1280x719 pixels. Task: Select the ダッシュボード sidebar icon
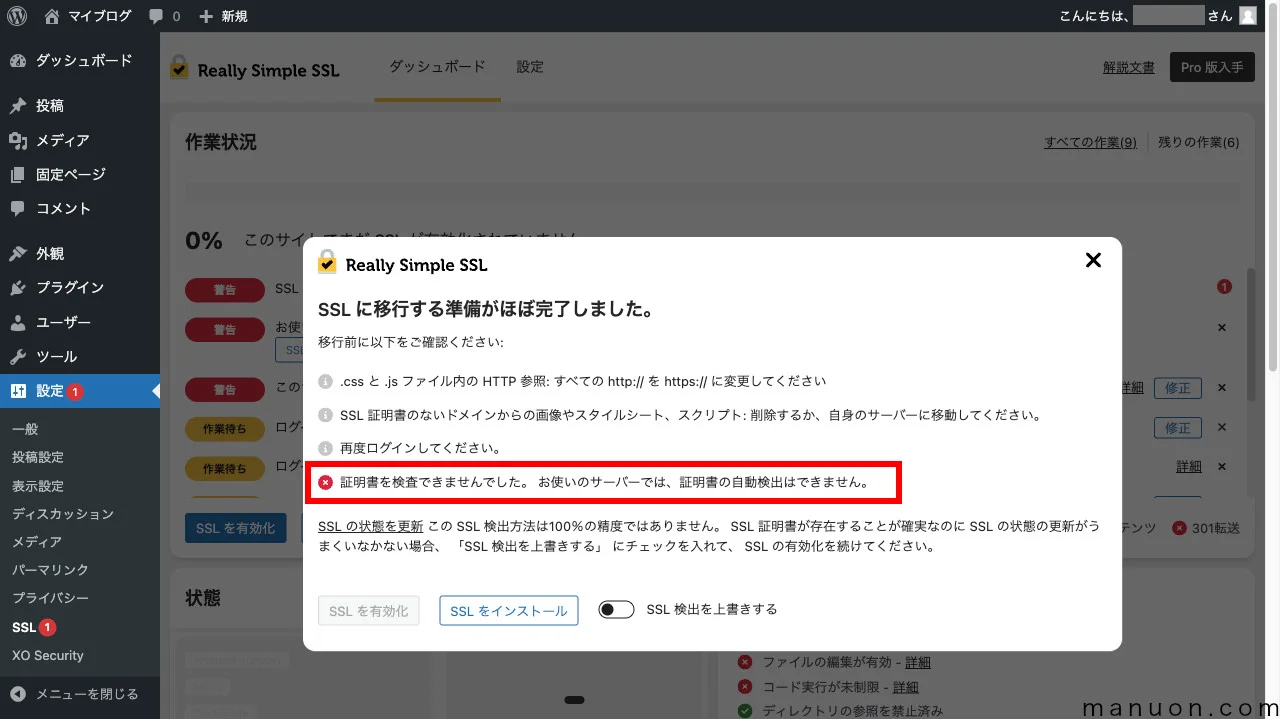[17, 60]
